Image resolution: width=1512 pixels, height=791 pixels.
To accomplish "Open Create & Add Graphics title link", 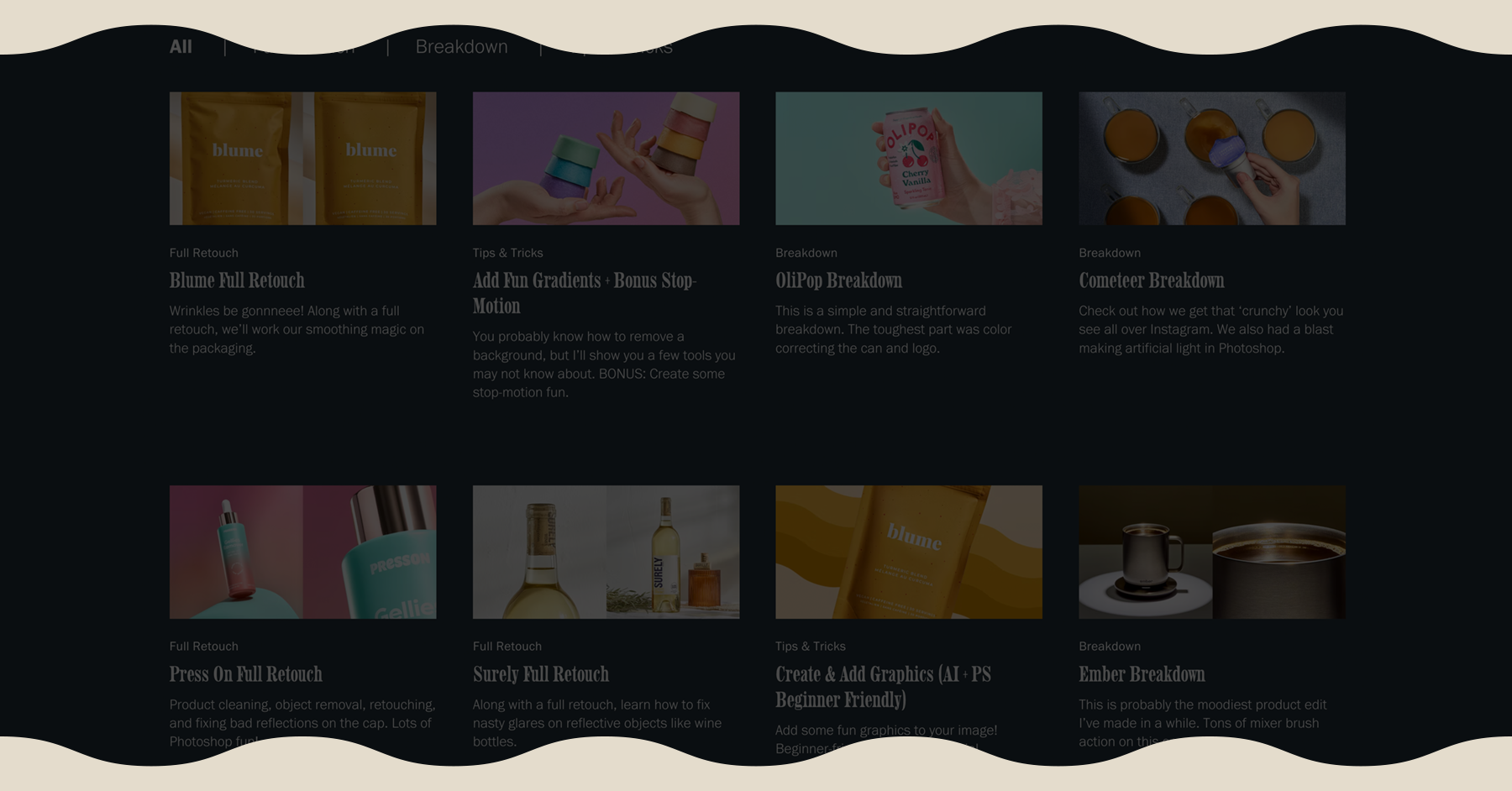I will [883, 687].
